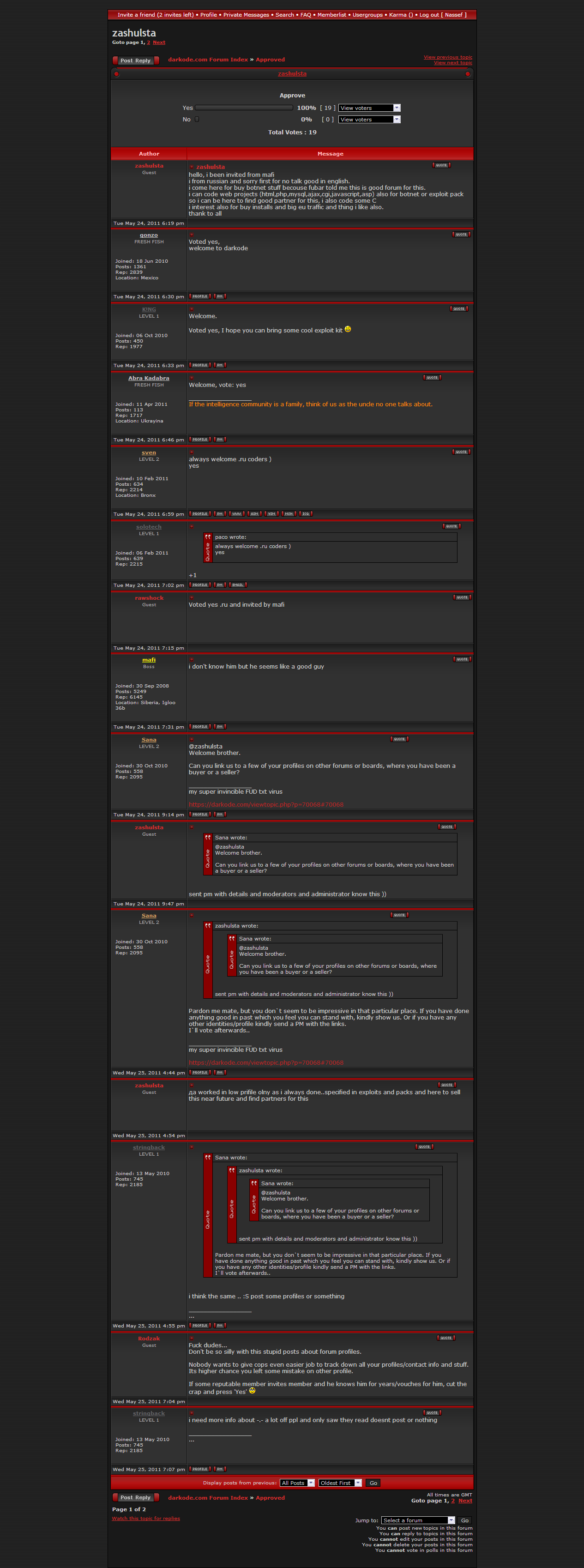Click the WWW button under sven's post
584x1568 pixels.
pos(237,514)
